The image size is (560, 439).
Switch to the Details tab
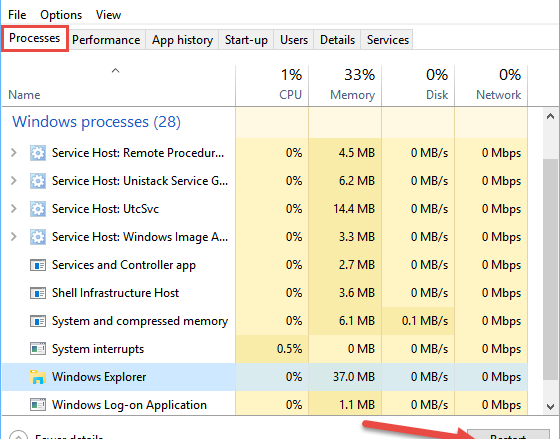pos(337,40)
